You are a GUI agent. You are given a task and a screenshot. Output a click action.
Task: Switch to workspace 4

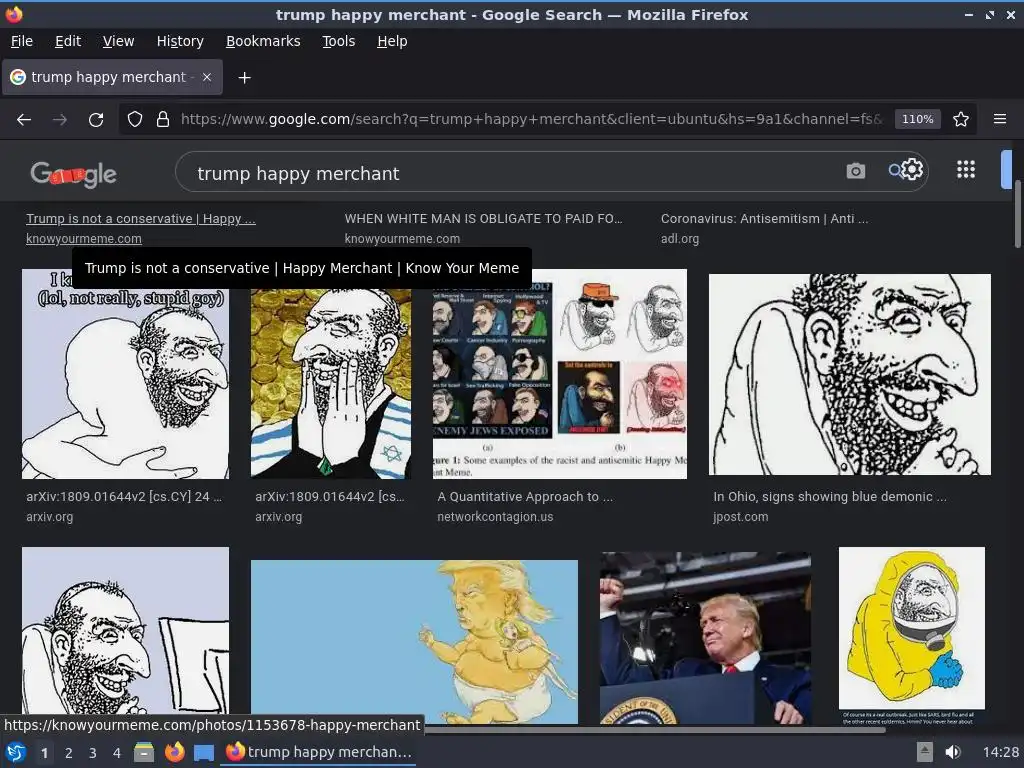click(117, 753)
